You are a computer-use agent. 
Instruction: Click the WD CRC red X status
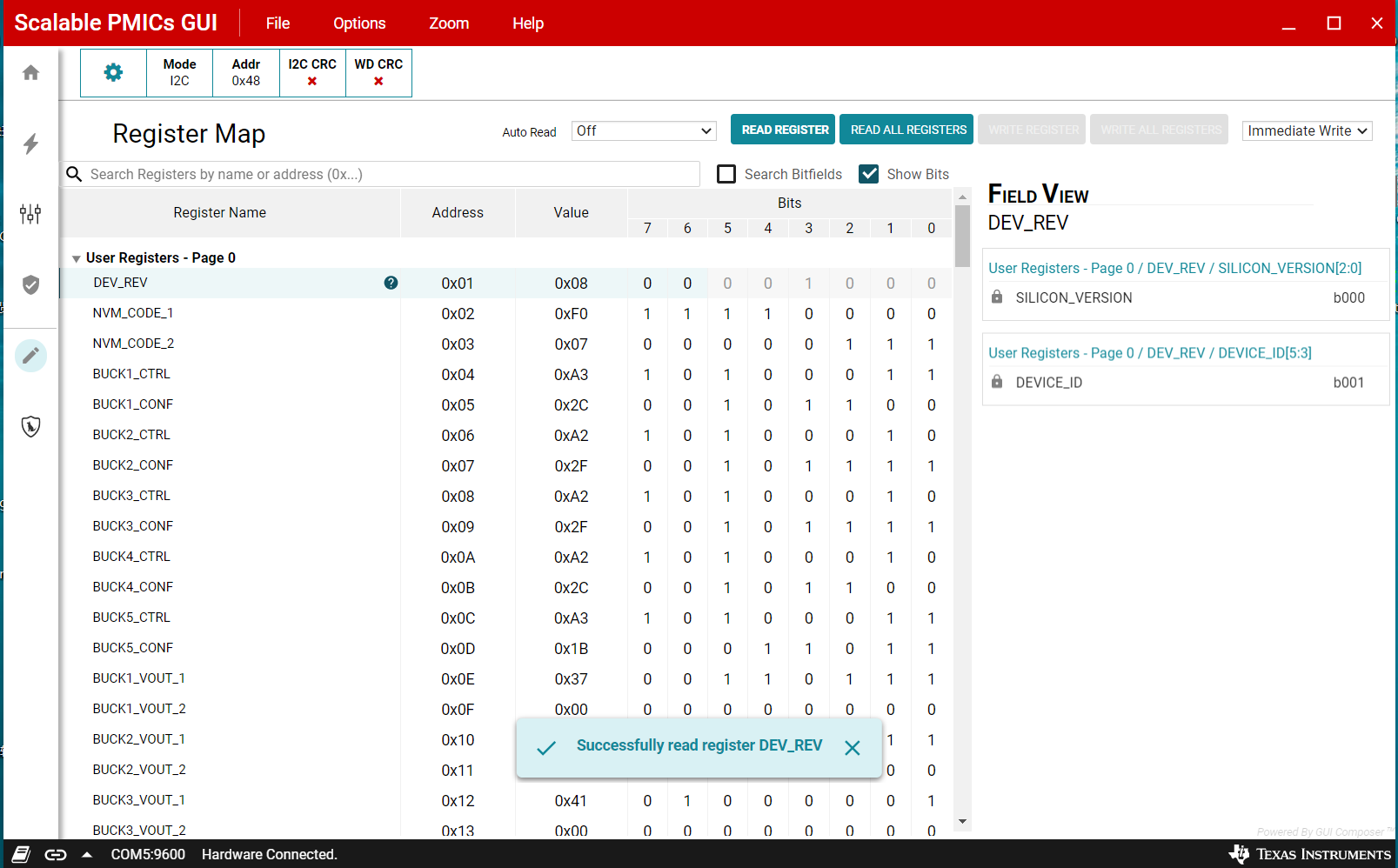tap(378, 82)
